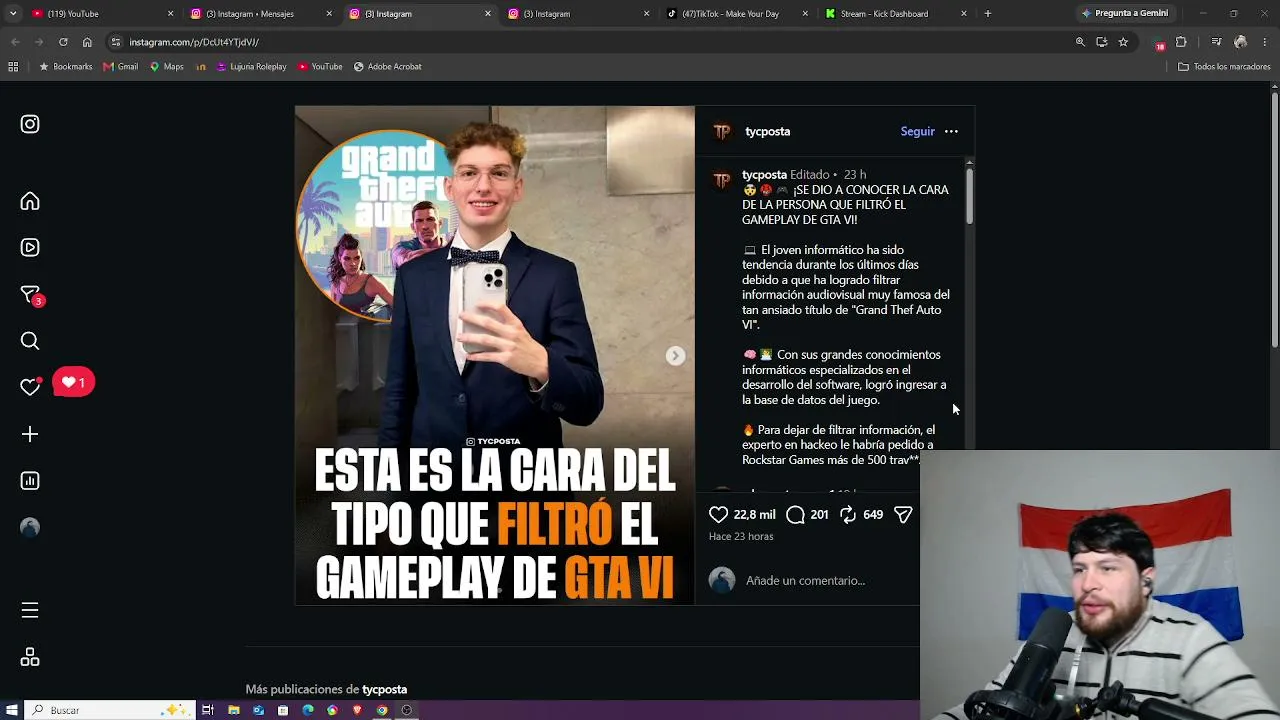The height and width of the screenshot is (720, 1280).
Task: Close the YouTube browser tab
Action: 170,14
